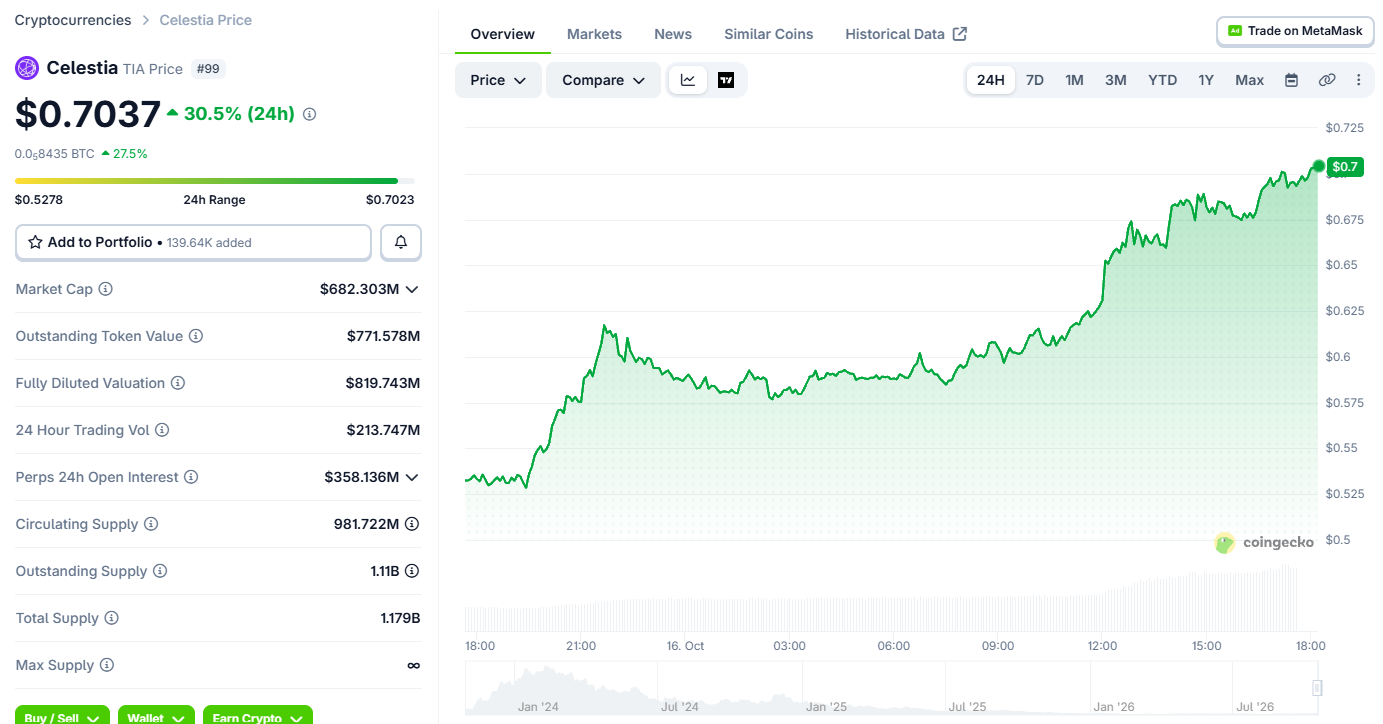Viewport: 1383px width, 724px height.
Task: Show Max Supply info tooltip
Action: click(107, 665)
